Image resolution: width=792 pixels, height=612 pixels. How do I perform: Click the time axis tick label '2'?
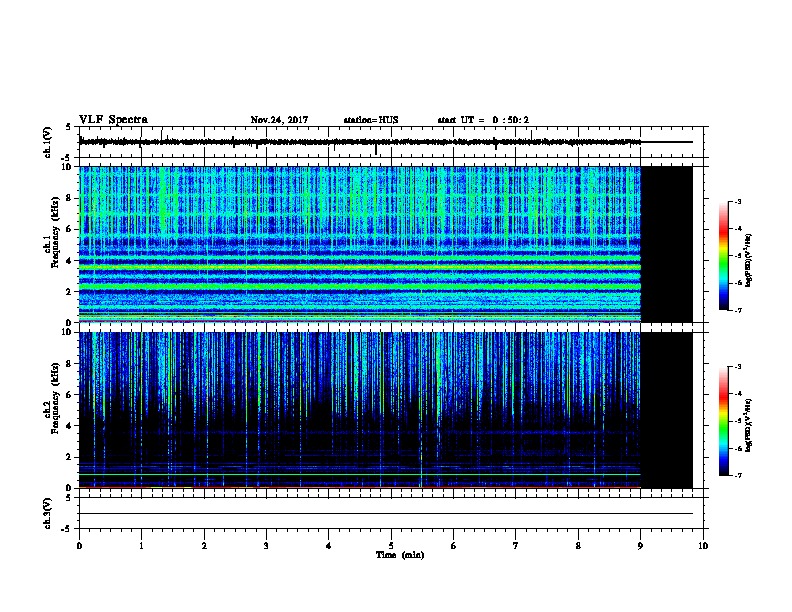204,545
